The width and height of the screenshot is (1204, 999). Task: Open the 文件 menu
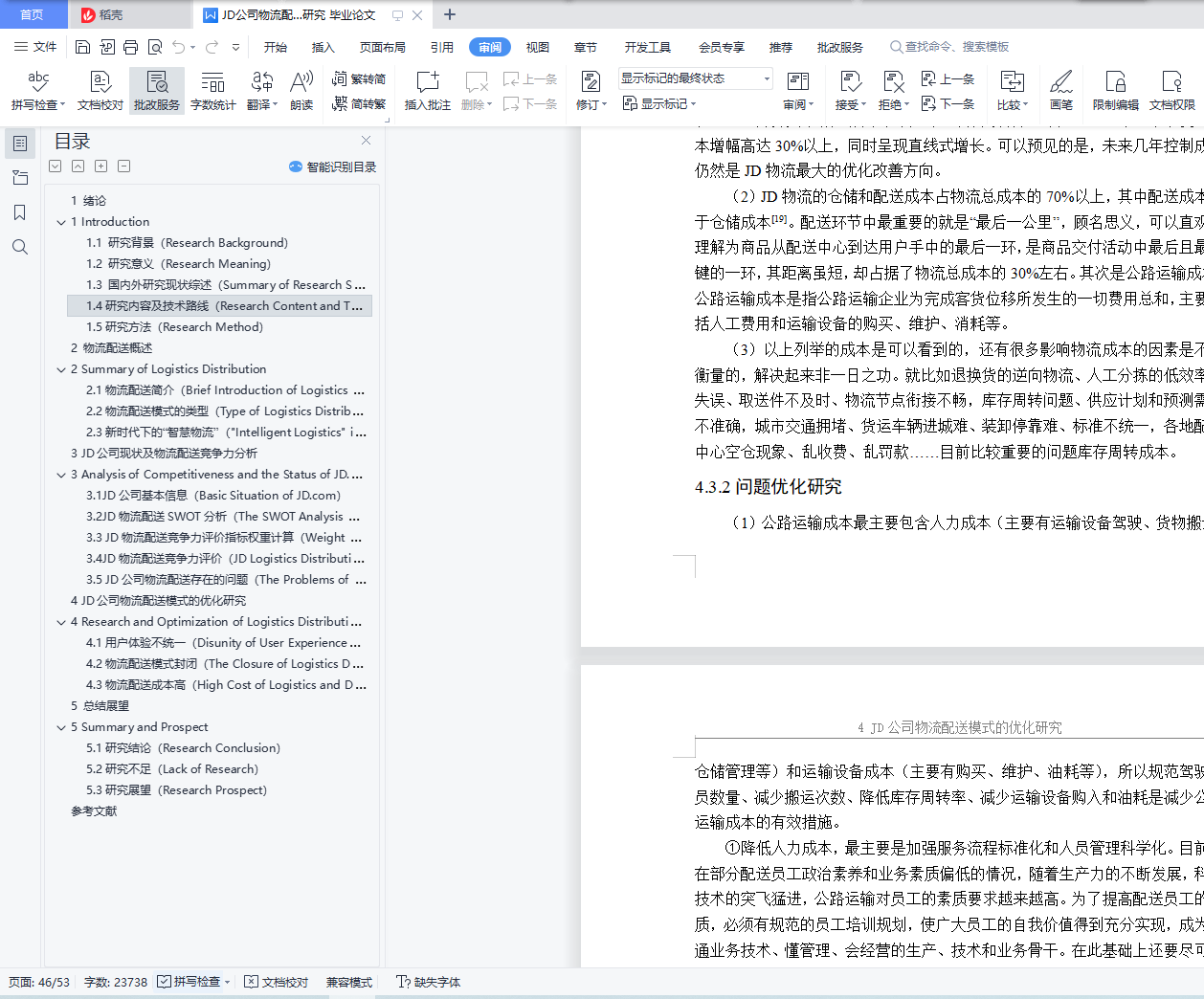click(35, 47)
